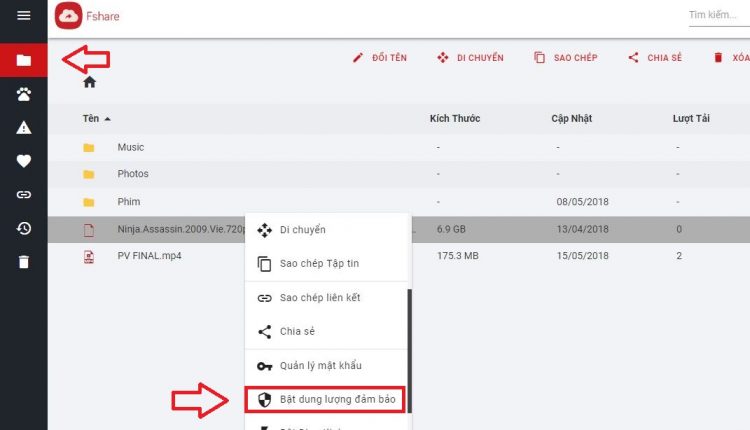
Task: Click the 08/05/2018 date cell
Action: point(583,202)
